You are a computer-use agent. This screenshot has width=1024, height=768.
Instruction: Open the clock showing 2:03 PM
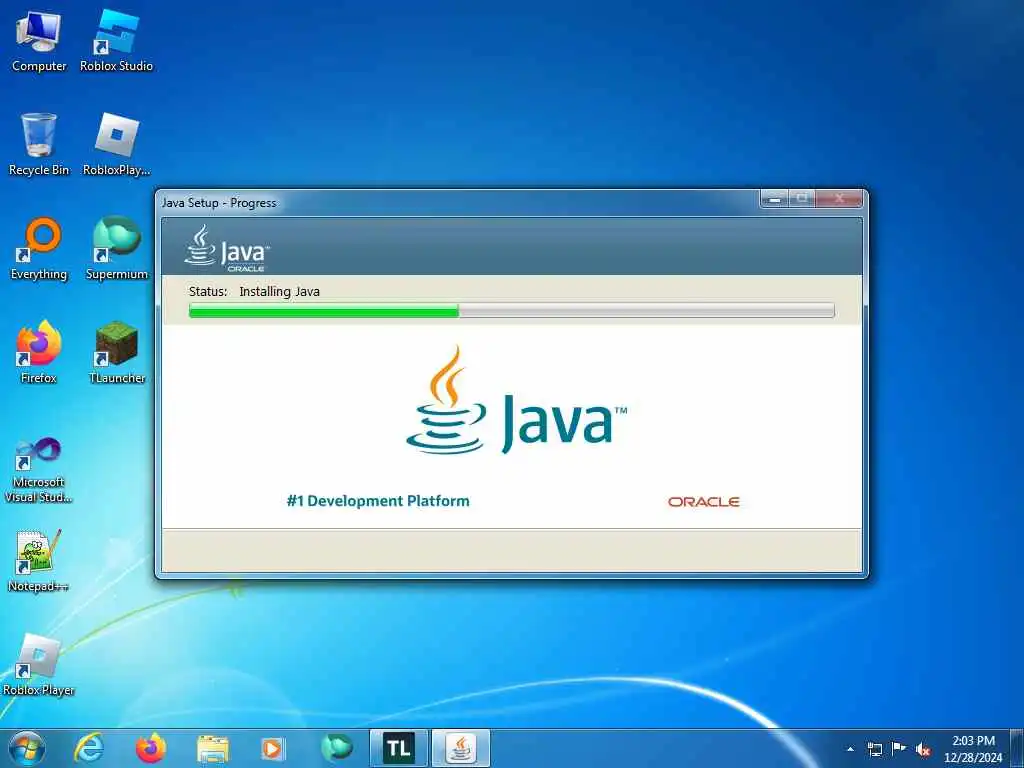(973, 749)
